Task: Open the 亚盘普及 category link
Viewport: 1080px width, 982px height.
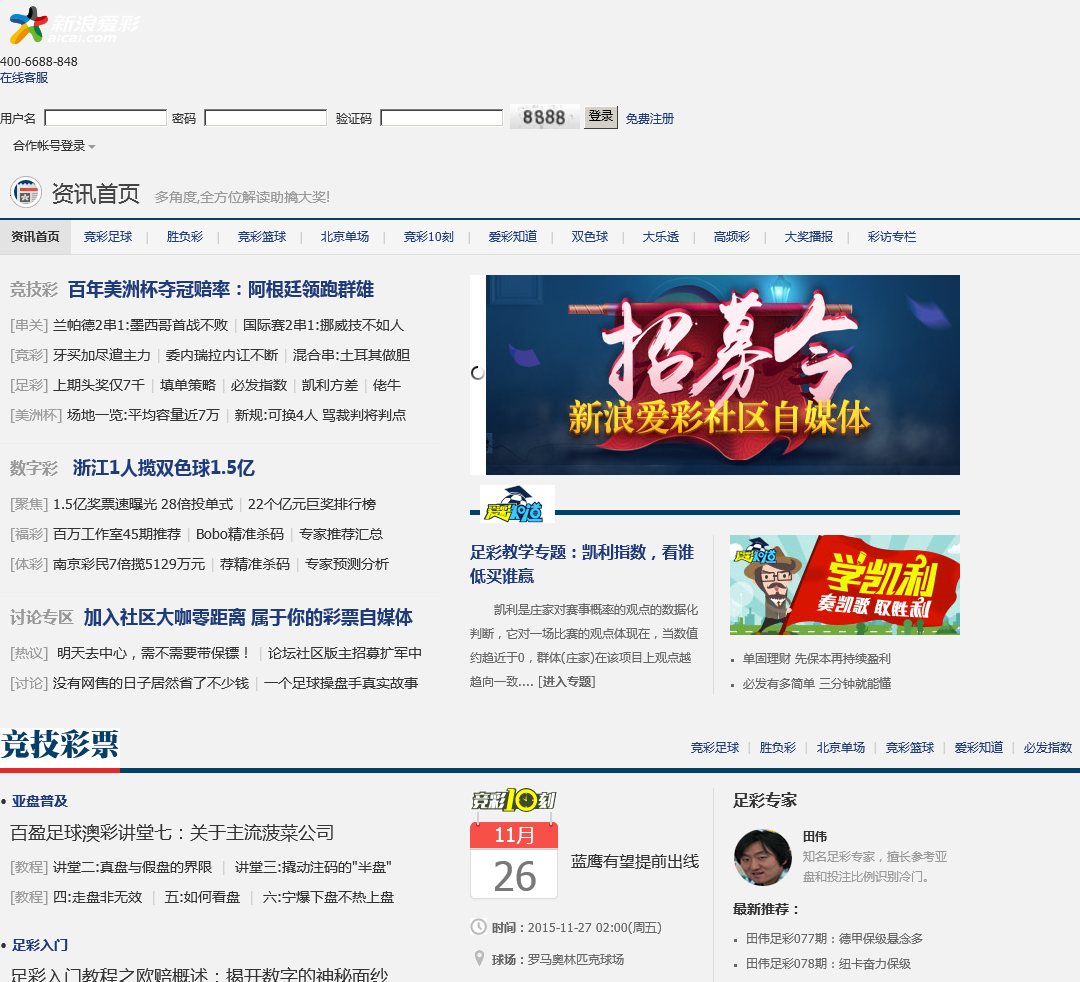Action: coord(39,801)
